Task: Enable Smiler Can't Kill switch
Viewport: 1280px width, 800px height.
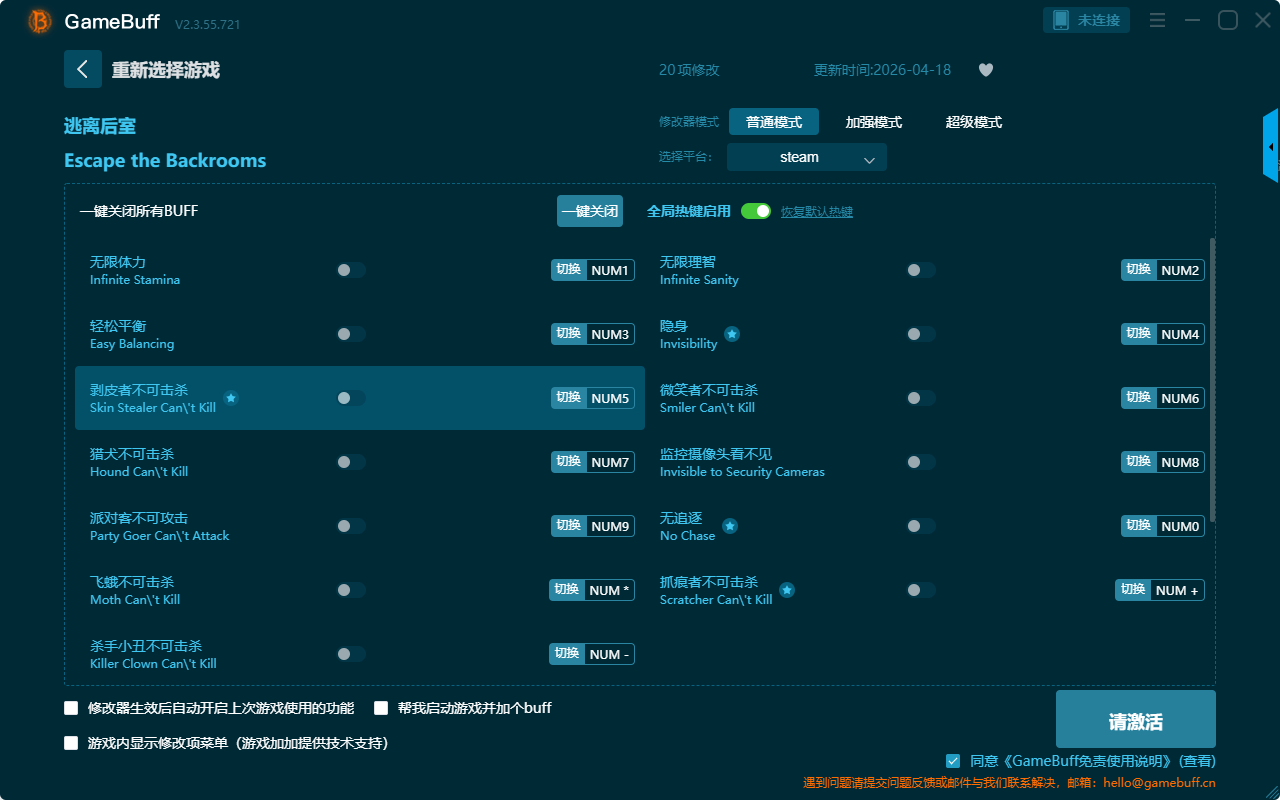Action: click(x=921, y=398)
